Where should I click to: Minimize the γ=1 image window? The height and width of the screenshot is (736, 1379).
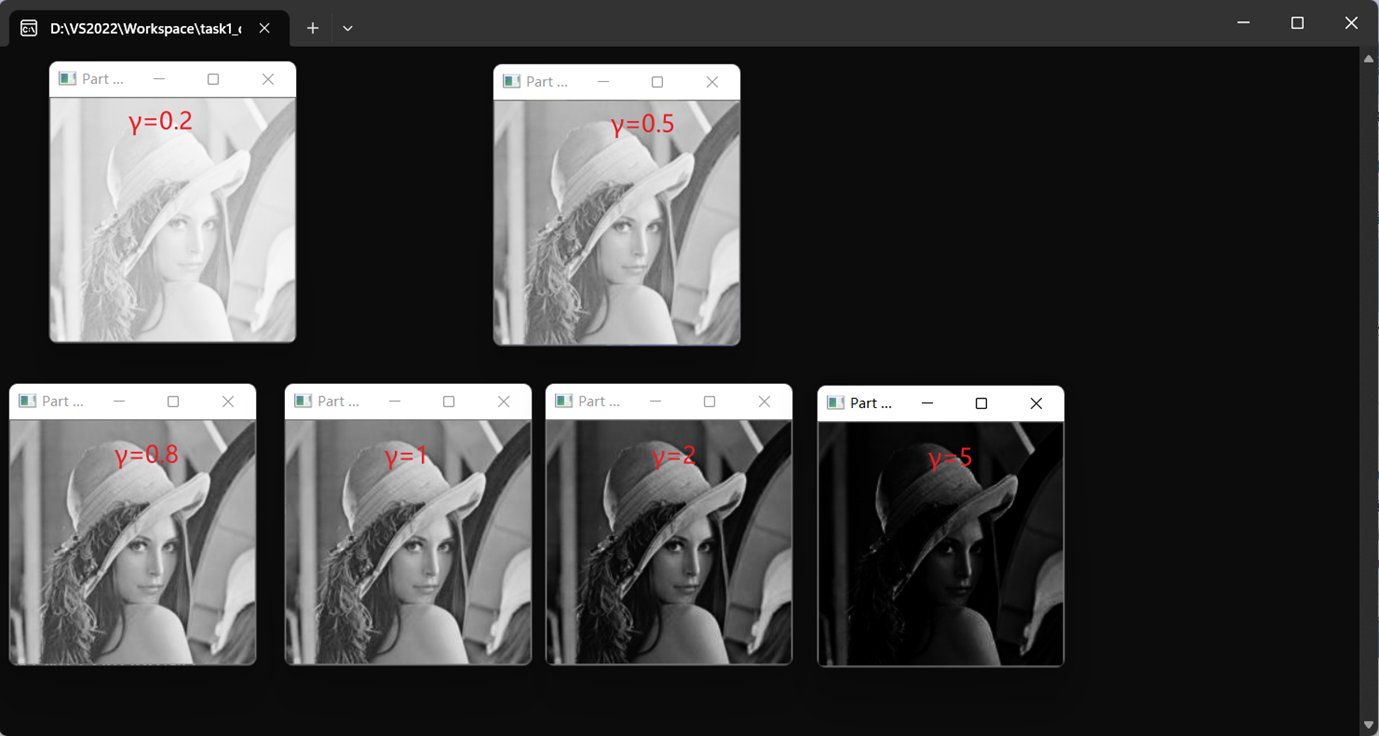[x=394, y=401]
